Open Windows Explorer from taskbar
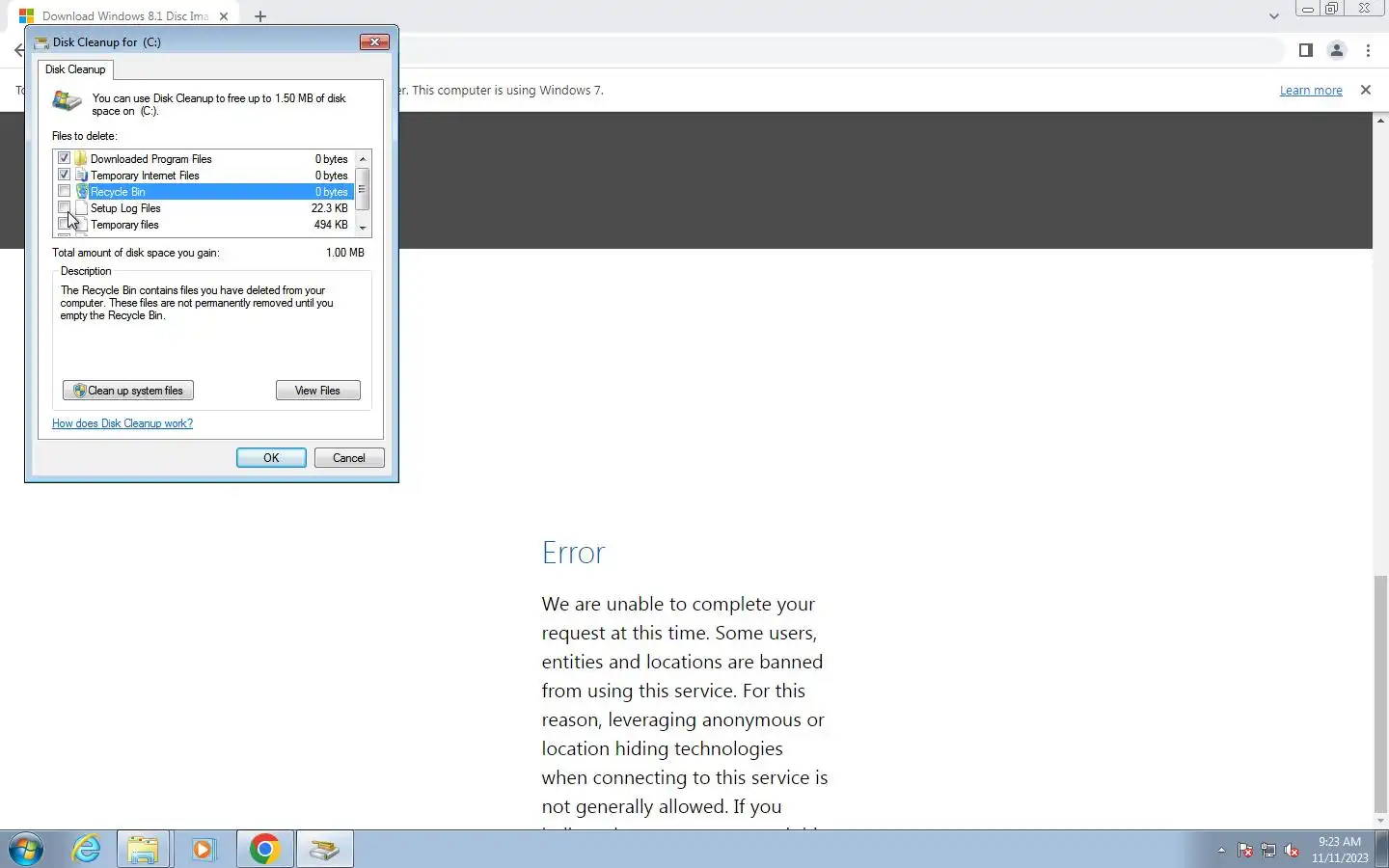 coord(144,850)
